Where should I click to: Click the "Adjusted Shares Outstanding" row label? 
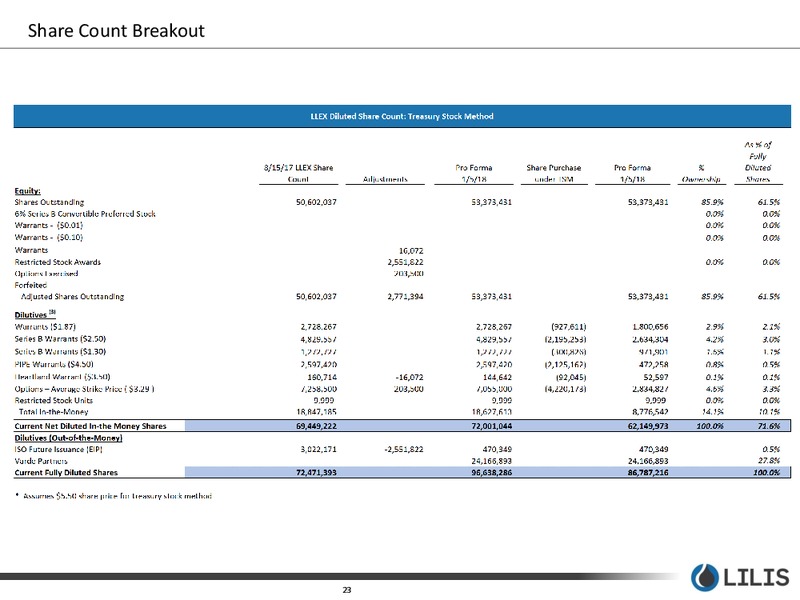point(72,296)
